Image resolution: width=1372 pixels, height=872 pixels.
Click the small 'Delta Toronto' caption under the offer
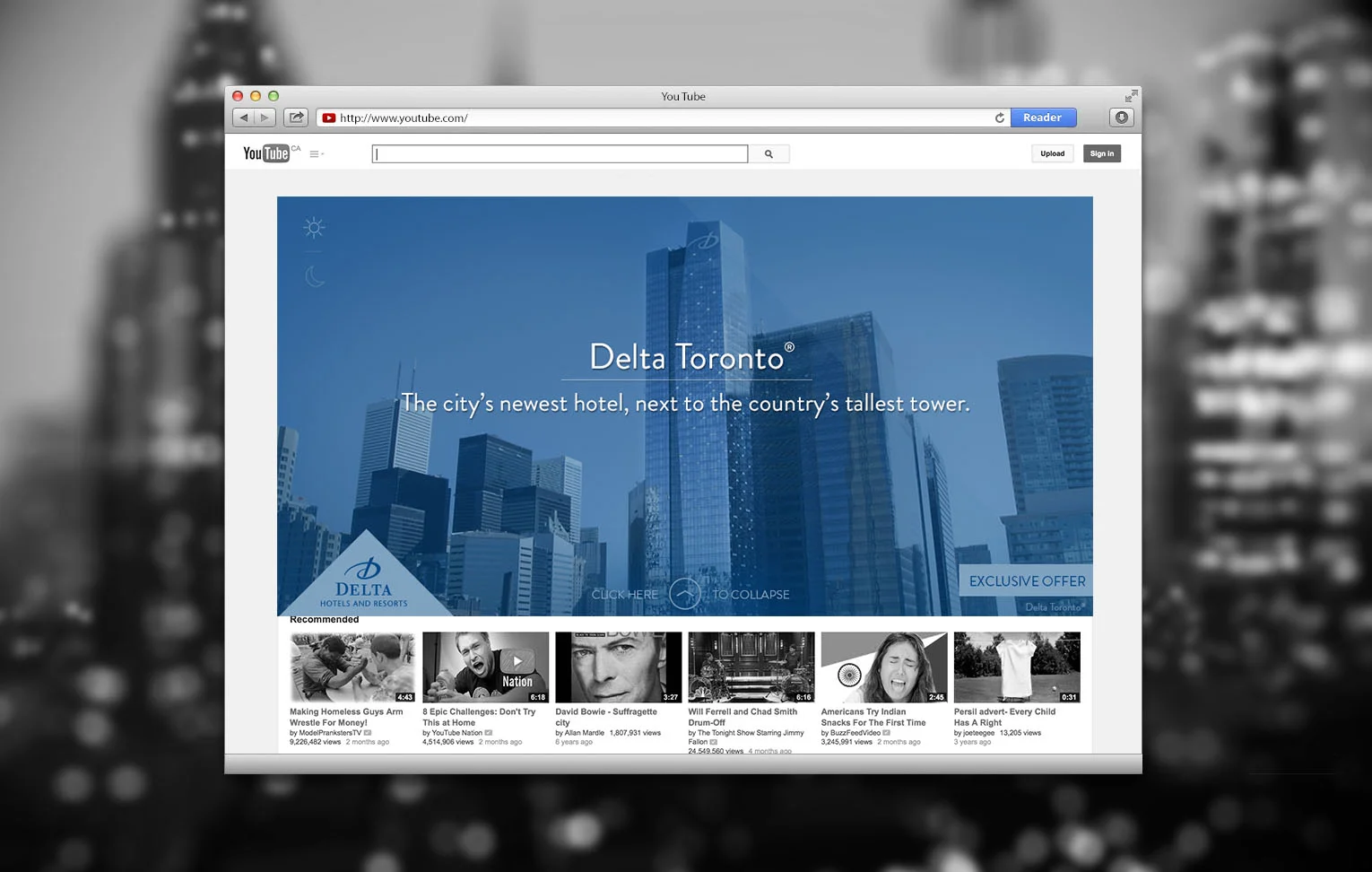click(1055, 607)
